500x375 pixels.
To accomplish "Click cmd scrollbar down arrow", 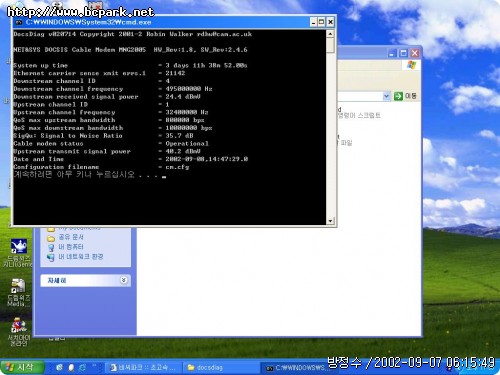I will point(330,221).
